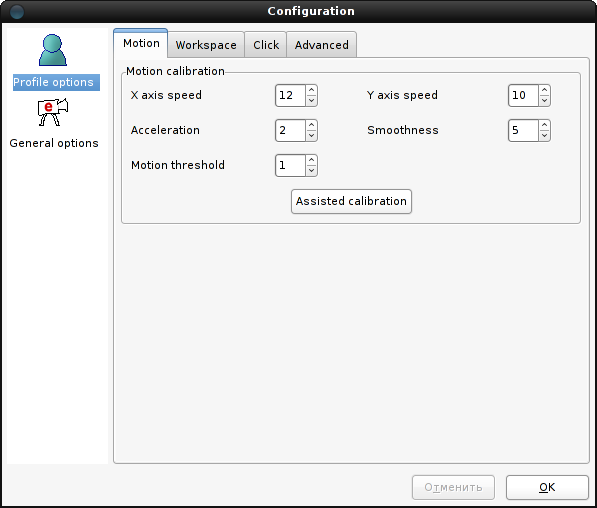Focus the Motion threshold value field

pyautogui.click(x=291, y=165)
